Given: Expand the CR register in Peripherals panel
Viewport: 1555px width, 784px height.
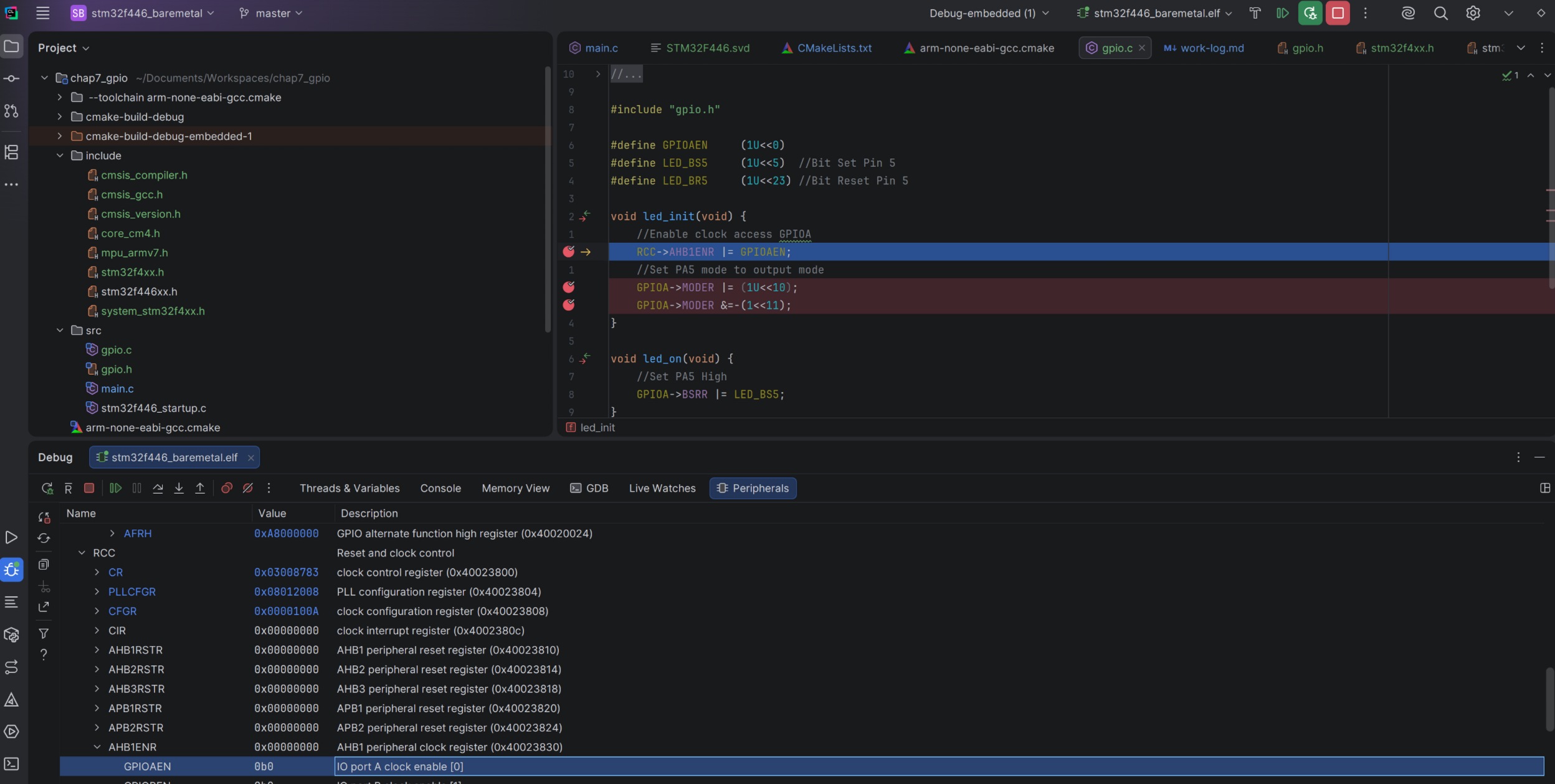Looking at the screenshot, I should [98, 572].
